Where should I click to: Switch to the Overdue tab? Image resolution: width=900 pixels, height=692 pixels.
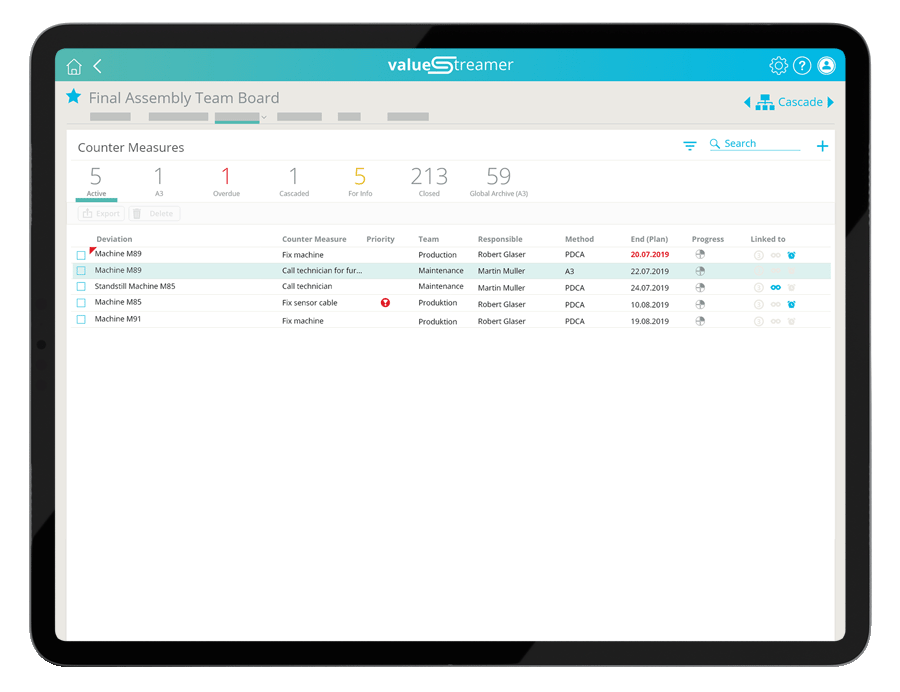point(225,180)
